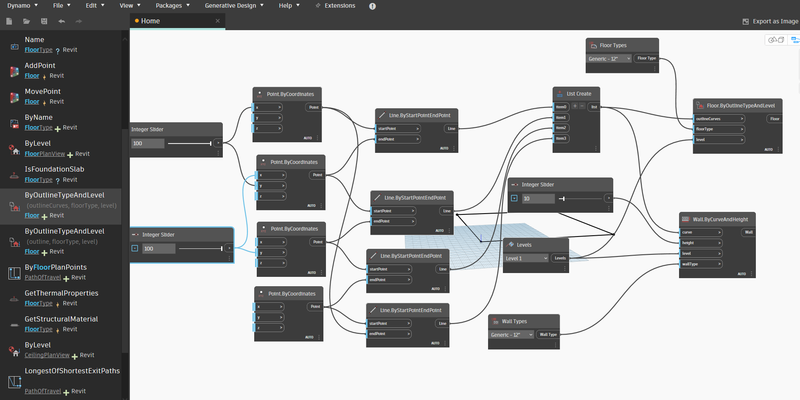
Task: Open the Extensions menu
Action: point(335,6)
